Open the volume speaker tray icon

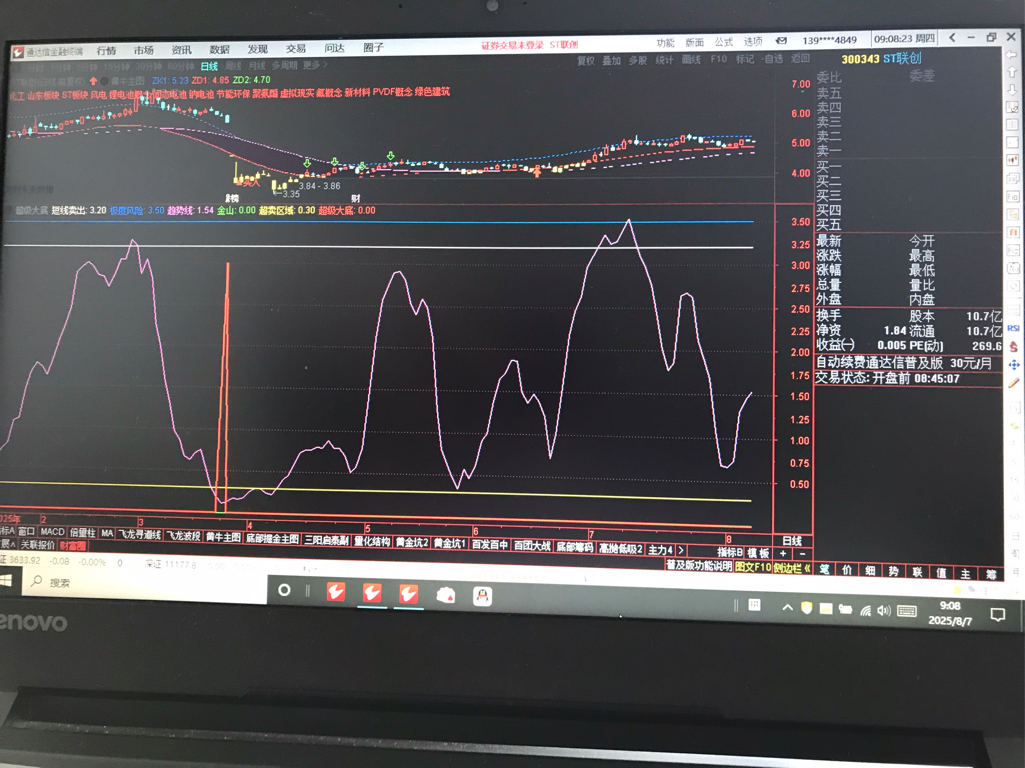point(884,610)
